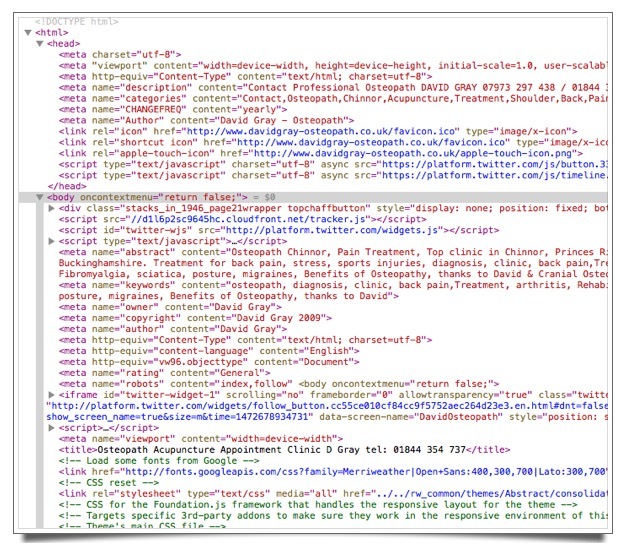The height and width of the screenshot is (545, 628).
Task: Open the consolidated theme stylesheet href
Action: pos(491,494)
